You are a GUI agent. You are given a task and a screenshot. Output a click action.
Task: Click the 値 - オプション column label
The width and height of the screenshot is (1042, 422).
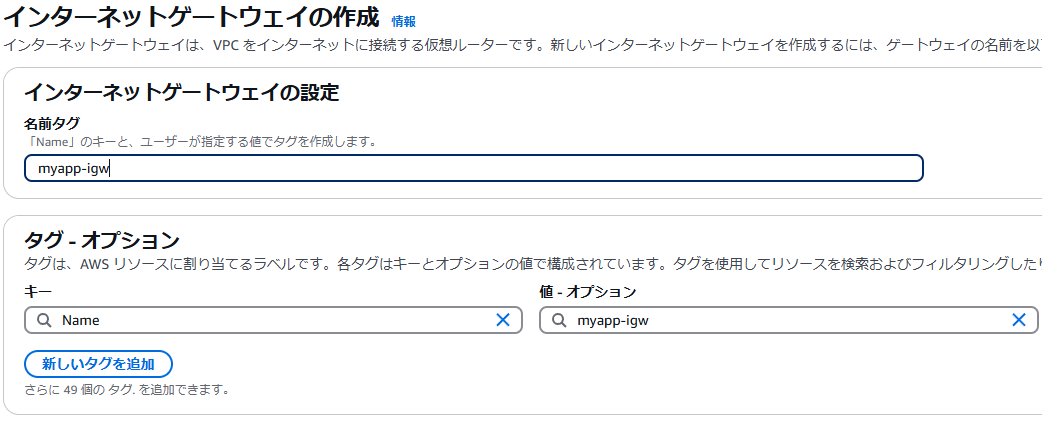588,291
